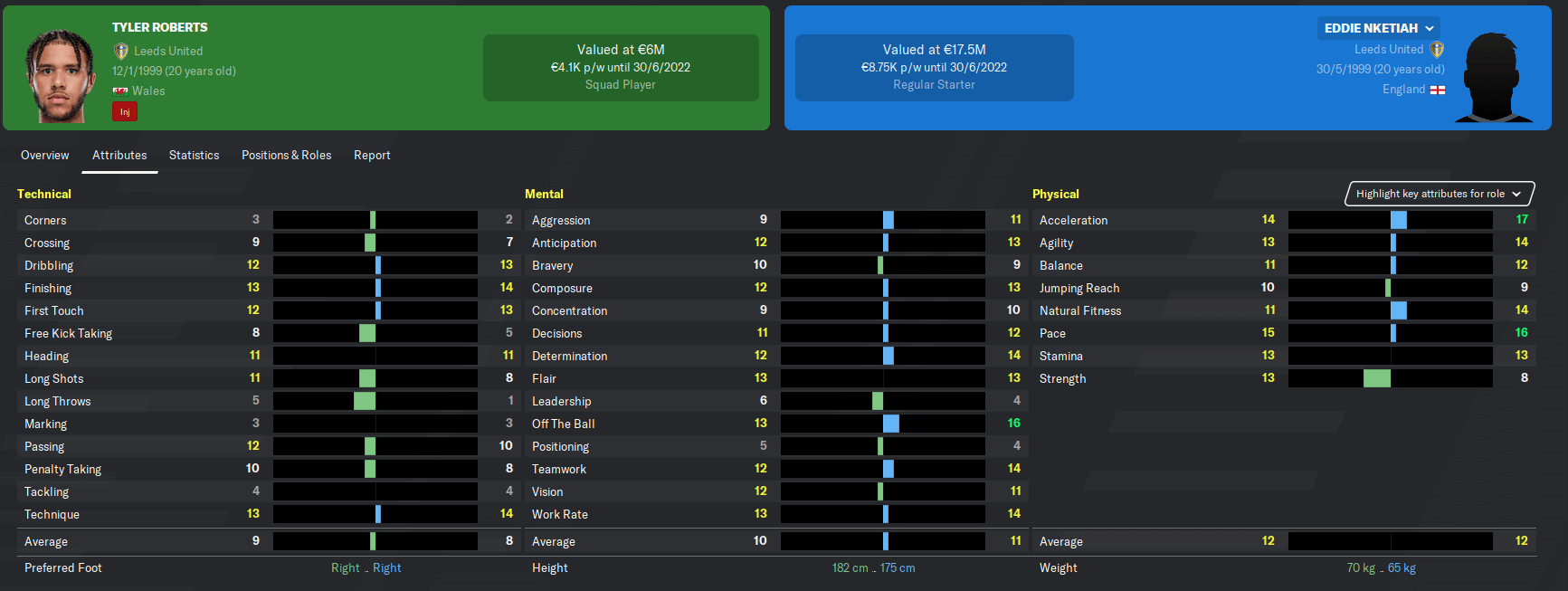Open the Positions & Roles tab
1568x591 pixels.
287,155
